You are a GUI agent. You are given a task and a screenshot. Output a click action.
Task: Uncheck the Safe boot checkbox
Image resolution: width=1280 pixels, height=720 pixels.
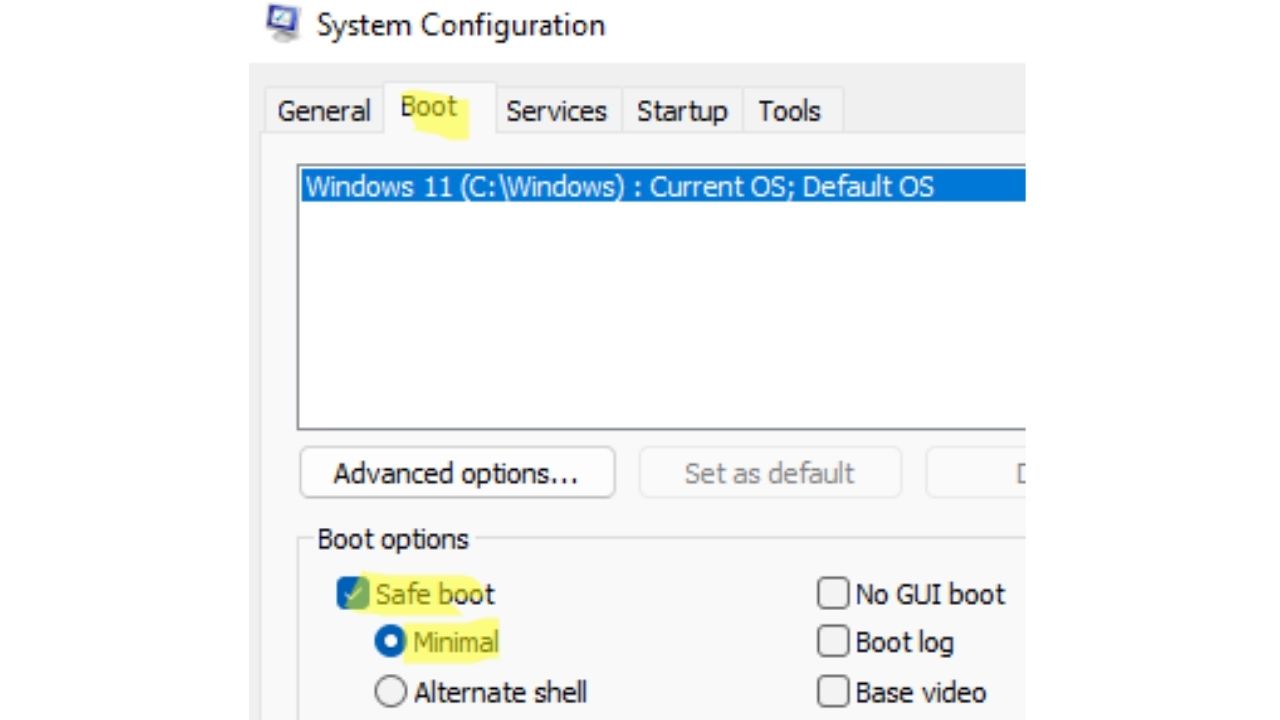(x=354, y=594)
